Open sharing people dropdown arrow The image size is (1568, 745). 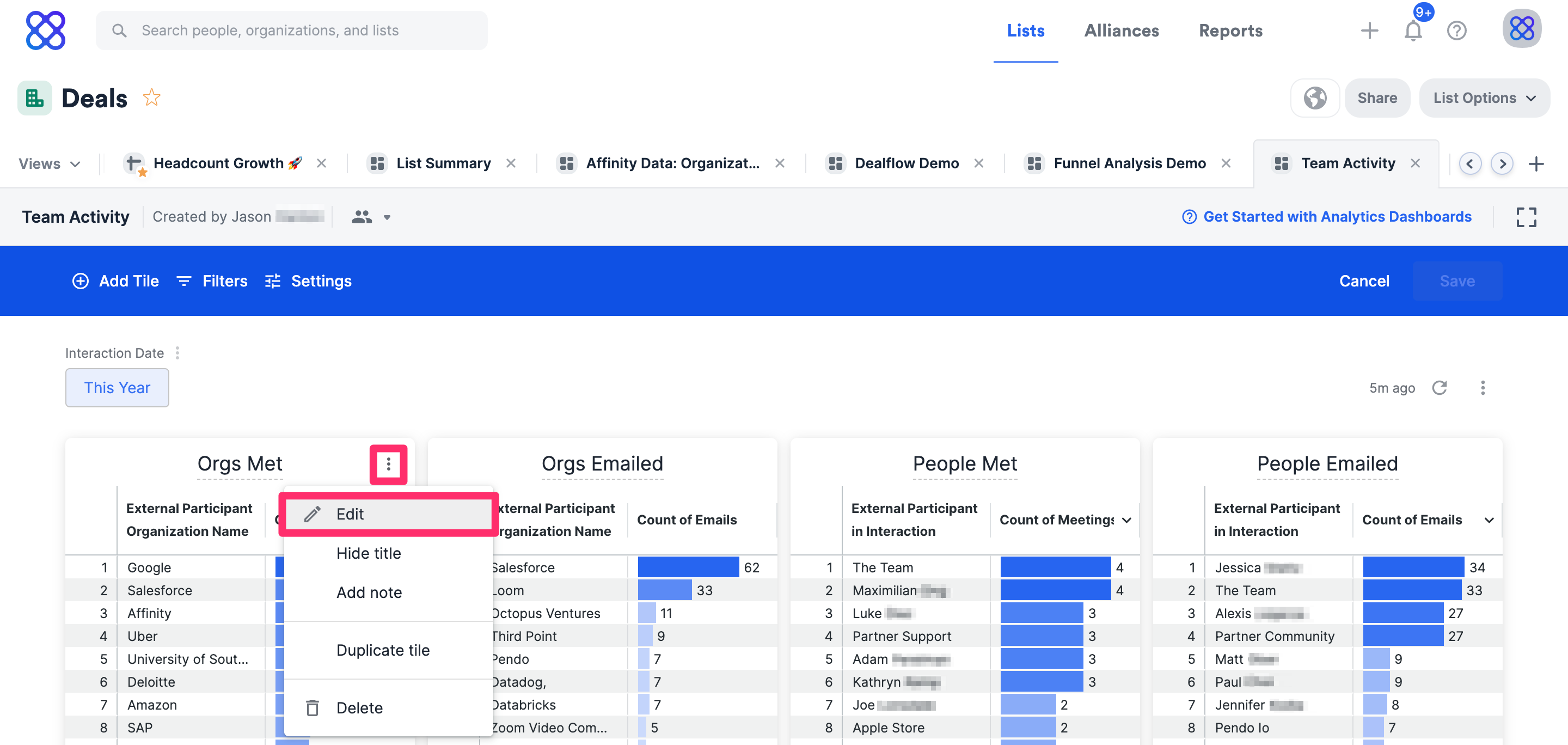(x=387, y=217)
